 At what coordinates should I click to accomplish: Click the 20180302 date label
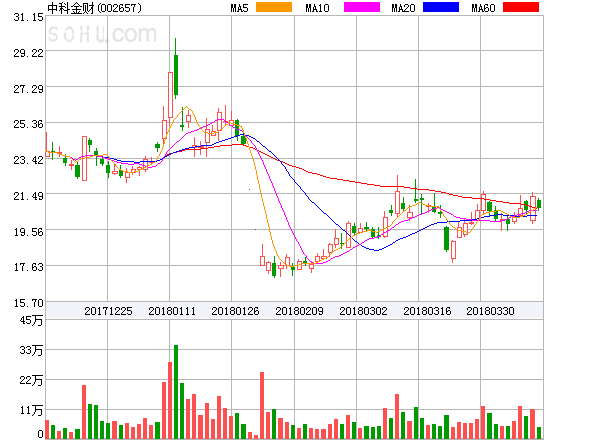click(363, 311)
